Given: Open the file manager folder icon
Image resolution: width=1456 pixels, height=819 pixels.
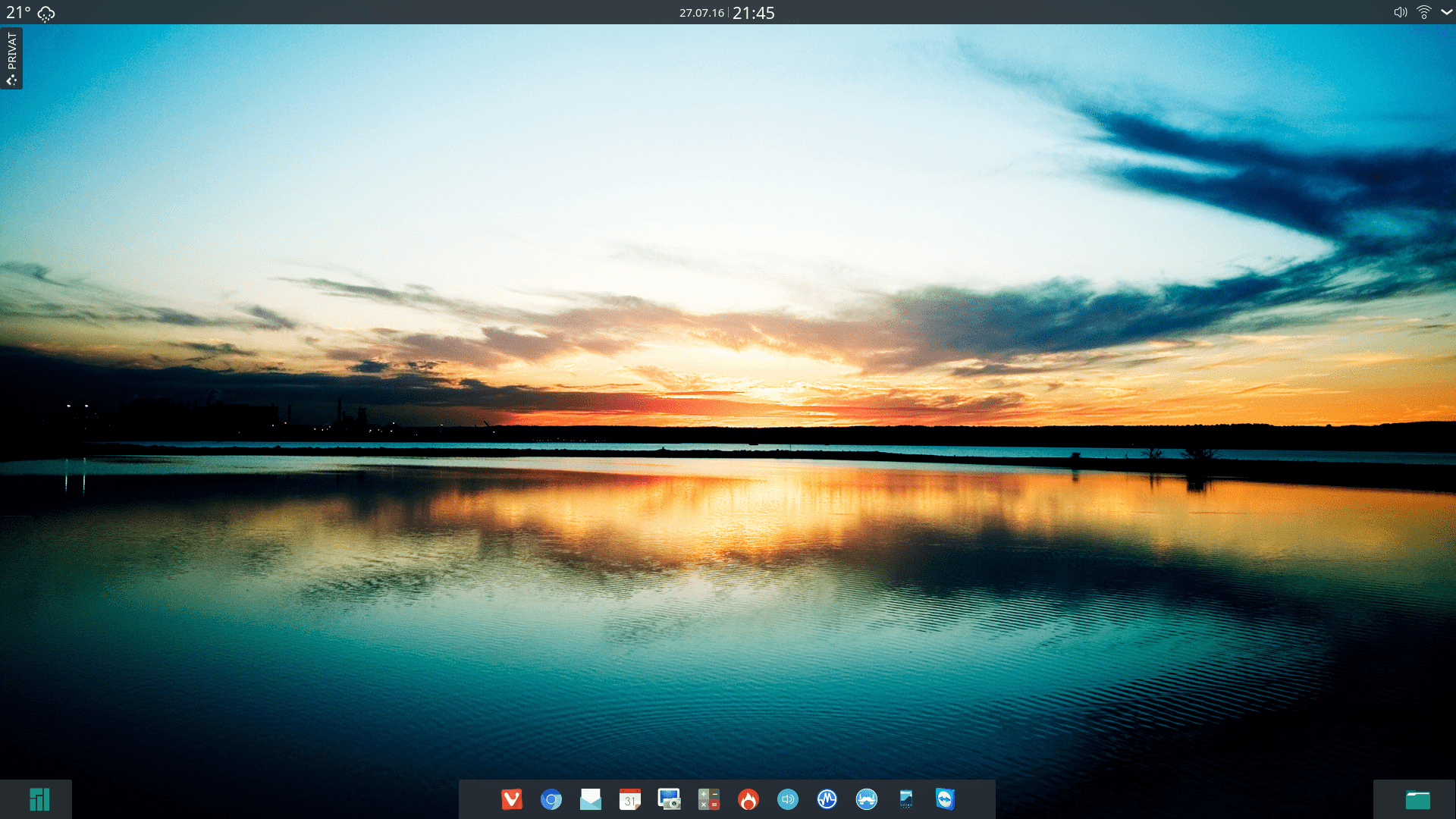Looking at the screenshot, I should 1417,799.
